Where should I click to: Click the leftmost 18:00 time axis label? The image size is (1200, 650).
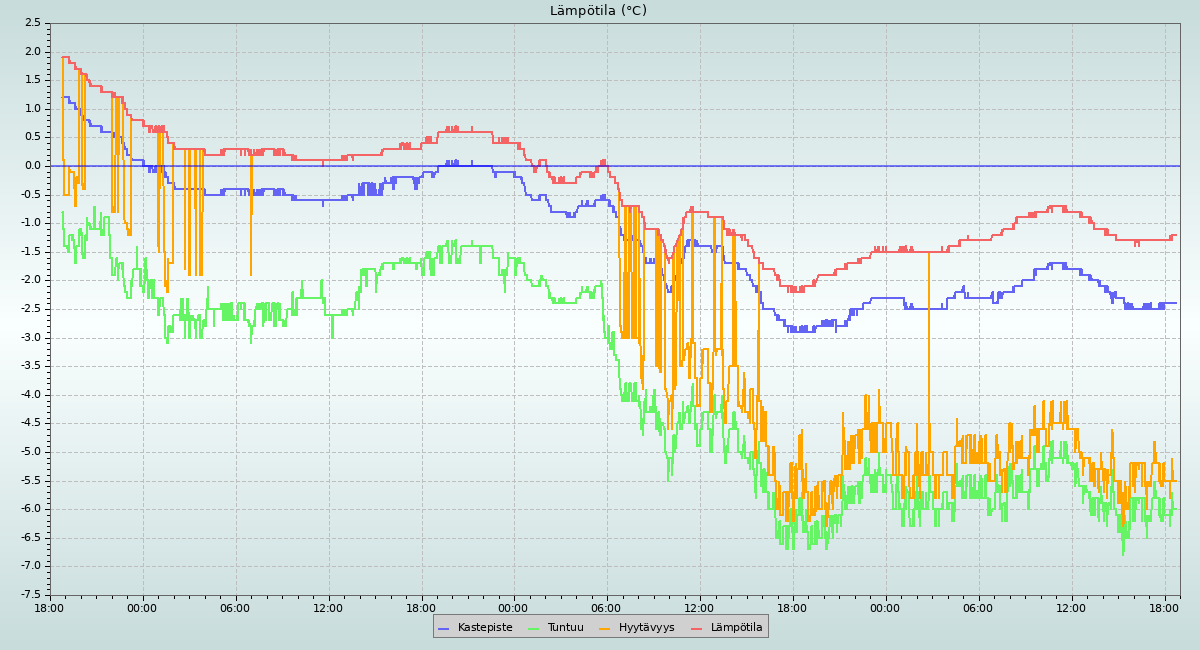click(x=50, y=607)
